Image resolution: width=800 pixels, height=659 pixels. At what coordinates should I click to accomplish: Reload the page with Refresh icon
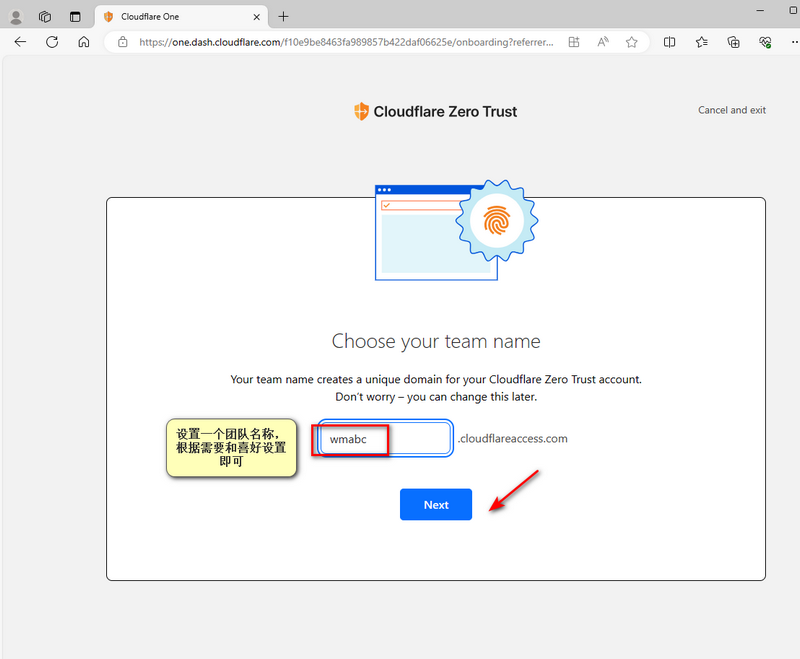[x=52, y=42]
